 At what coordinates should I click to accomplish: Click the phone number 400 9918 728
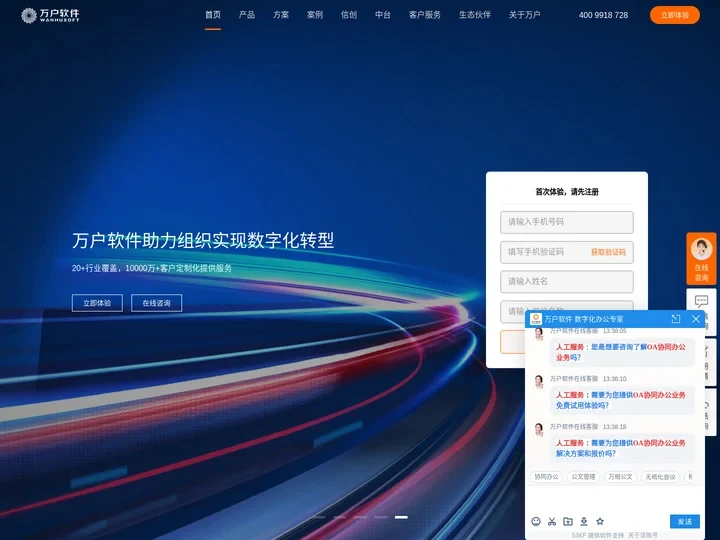point(603,15)
